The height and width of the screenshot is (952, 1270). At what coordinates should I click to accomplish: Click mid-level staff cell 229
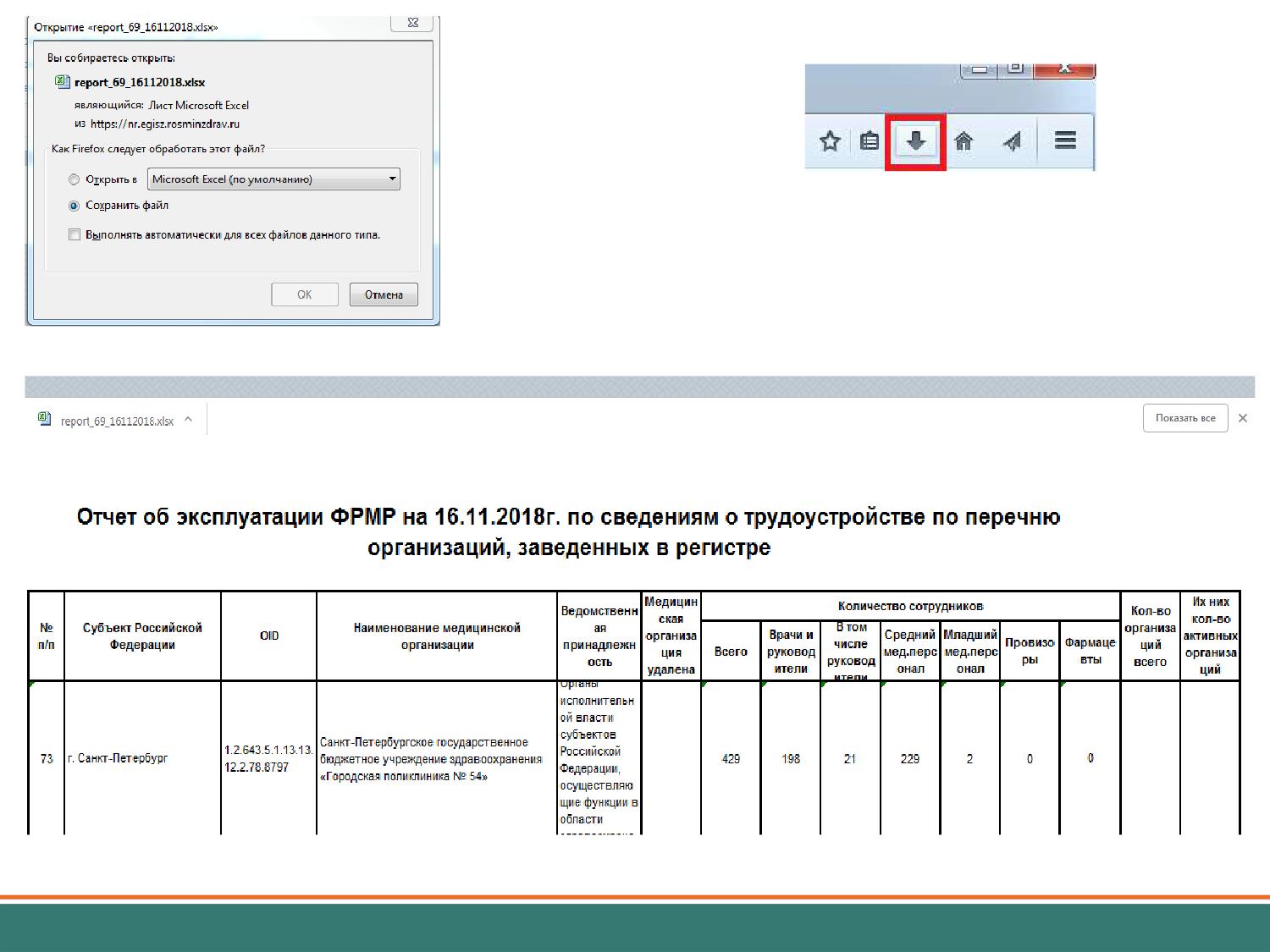pyautogui.click(x=910, y=759)
